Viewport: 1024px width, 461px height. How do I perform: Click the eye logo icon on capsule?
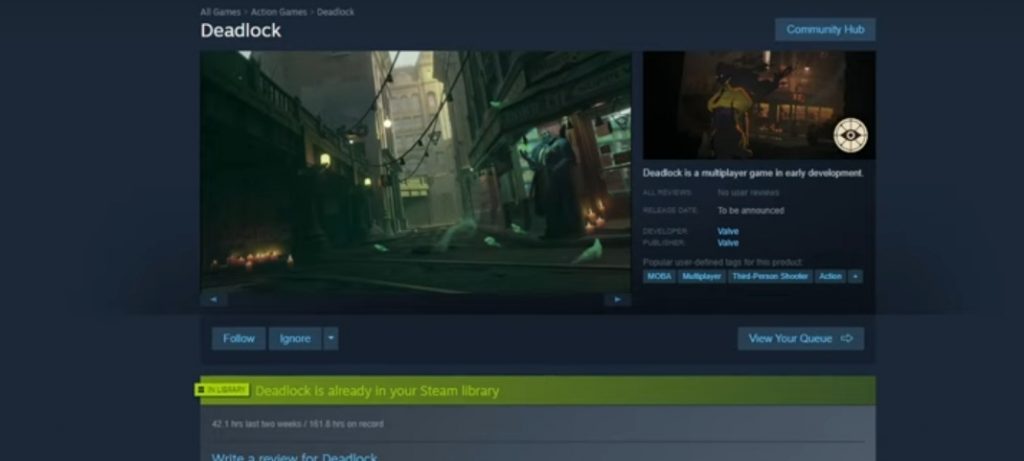pyautogui.click(x=850, y=135)
